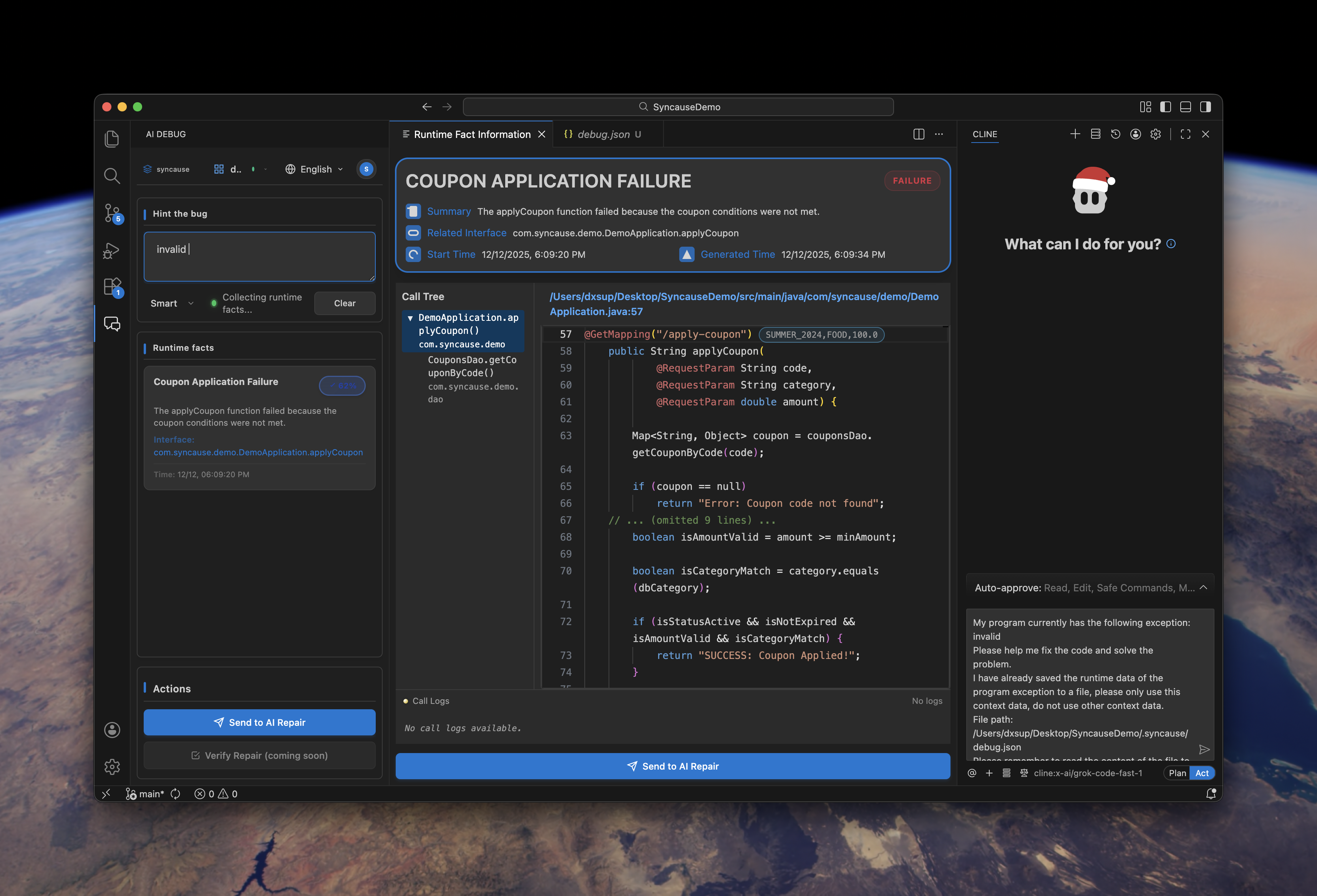Collapse DemoApplication.applyCoupon in the Call Tree
Image resolution: width=1317 pixels, height=896 pixels.
click(410, 317)
